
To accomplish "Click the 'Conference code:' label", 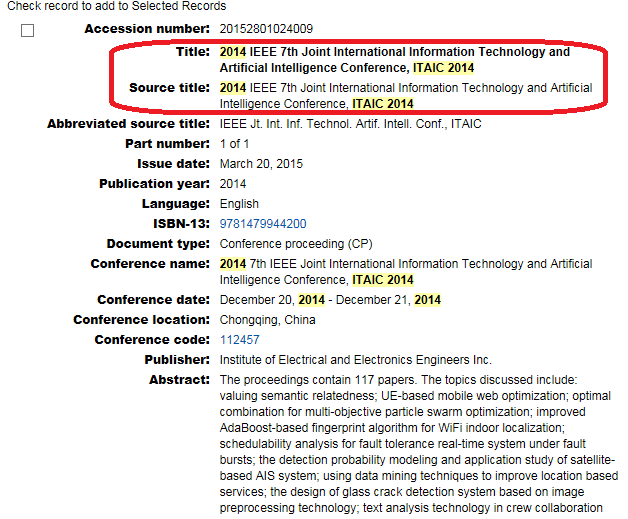I will click(152, 340).
